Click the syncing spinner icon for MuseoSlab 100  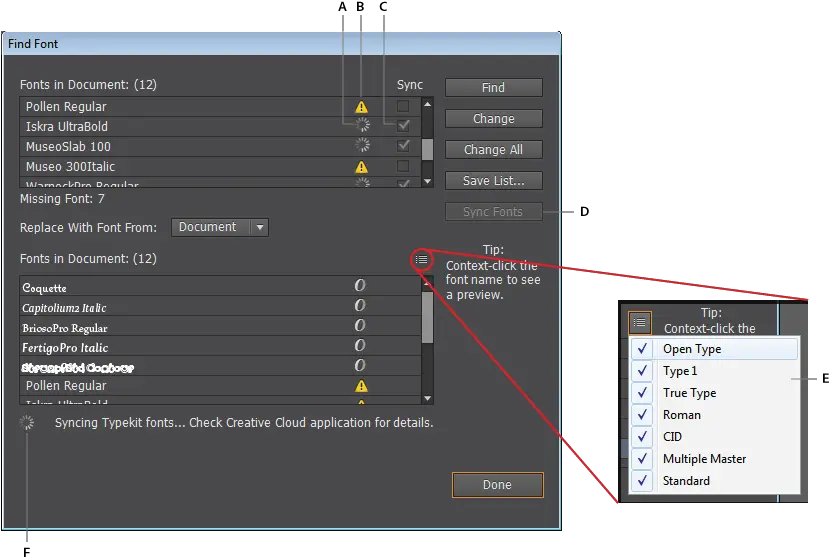(x=362, y=145)
